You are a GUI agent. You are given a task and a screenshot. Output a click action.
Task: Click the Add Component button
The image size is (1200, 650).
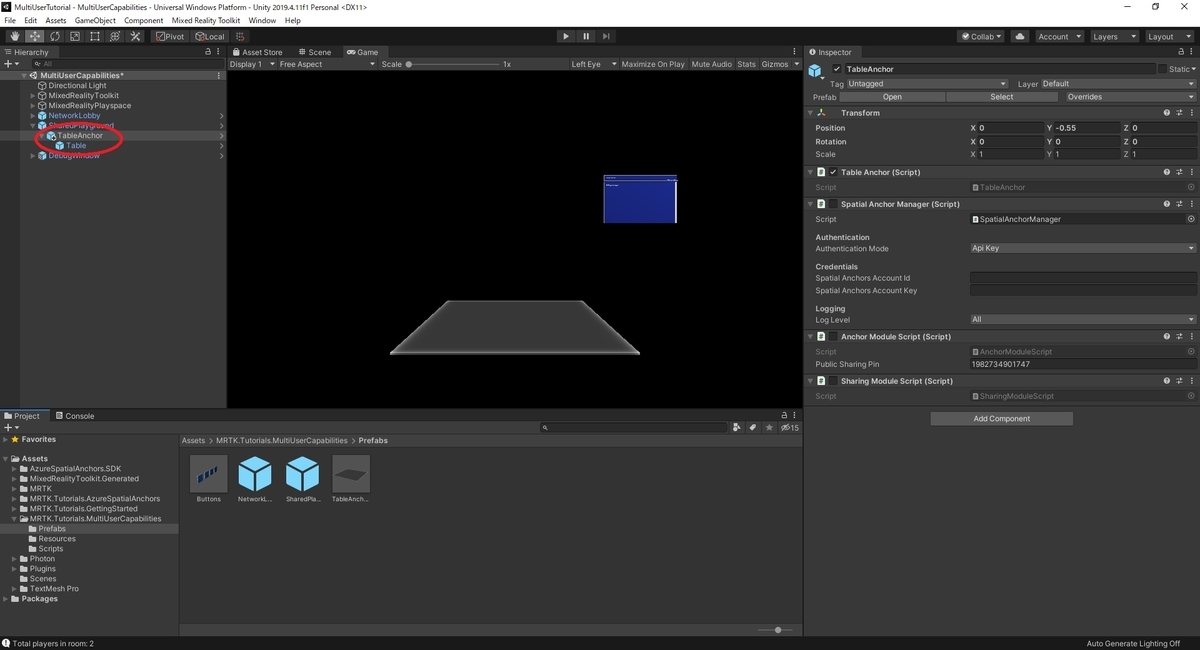point(1001,418)
